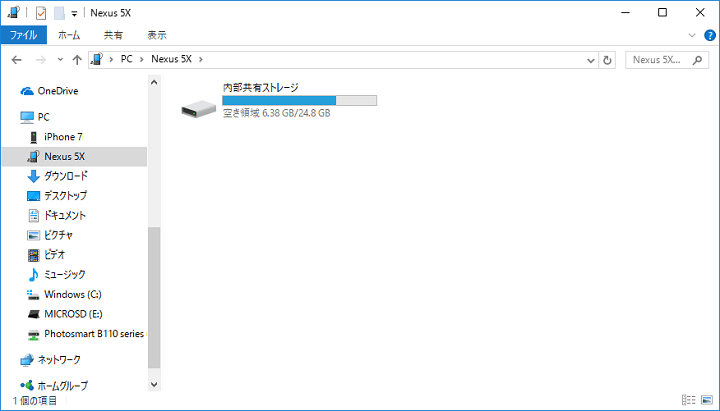
Task: Click the navigation pane scrollbar thumb
Action: pyautogui.click(x=154, y=298)
